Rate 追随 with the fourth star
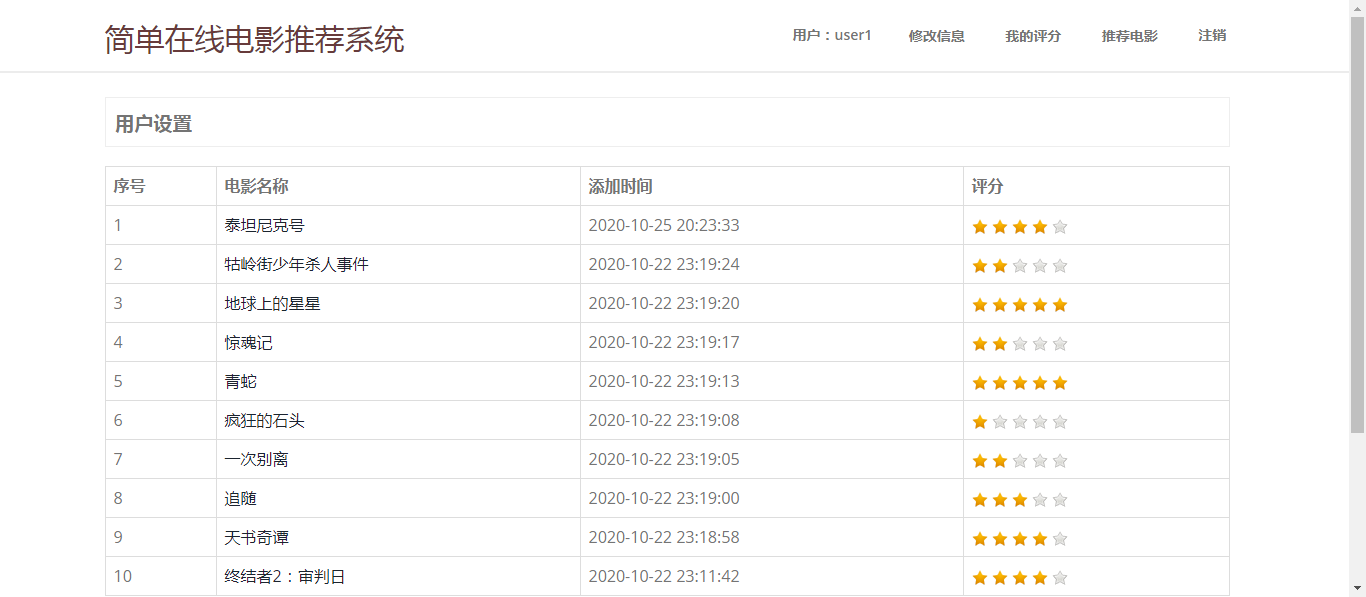Image resolution: width=1366 pixels, height=597 pixels. 1040,500
